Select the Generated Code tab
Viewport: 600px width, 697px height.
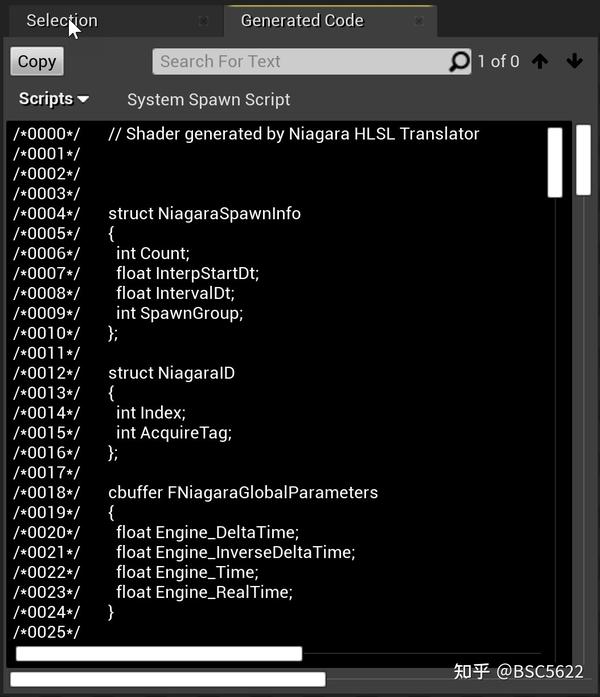click(302, 20)
